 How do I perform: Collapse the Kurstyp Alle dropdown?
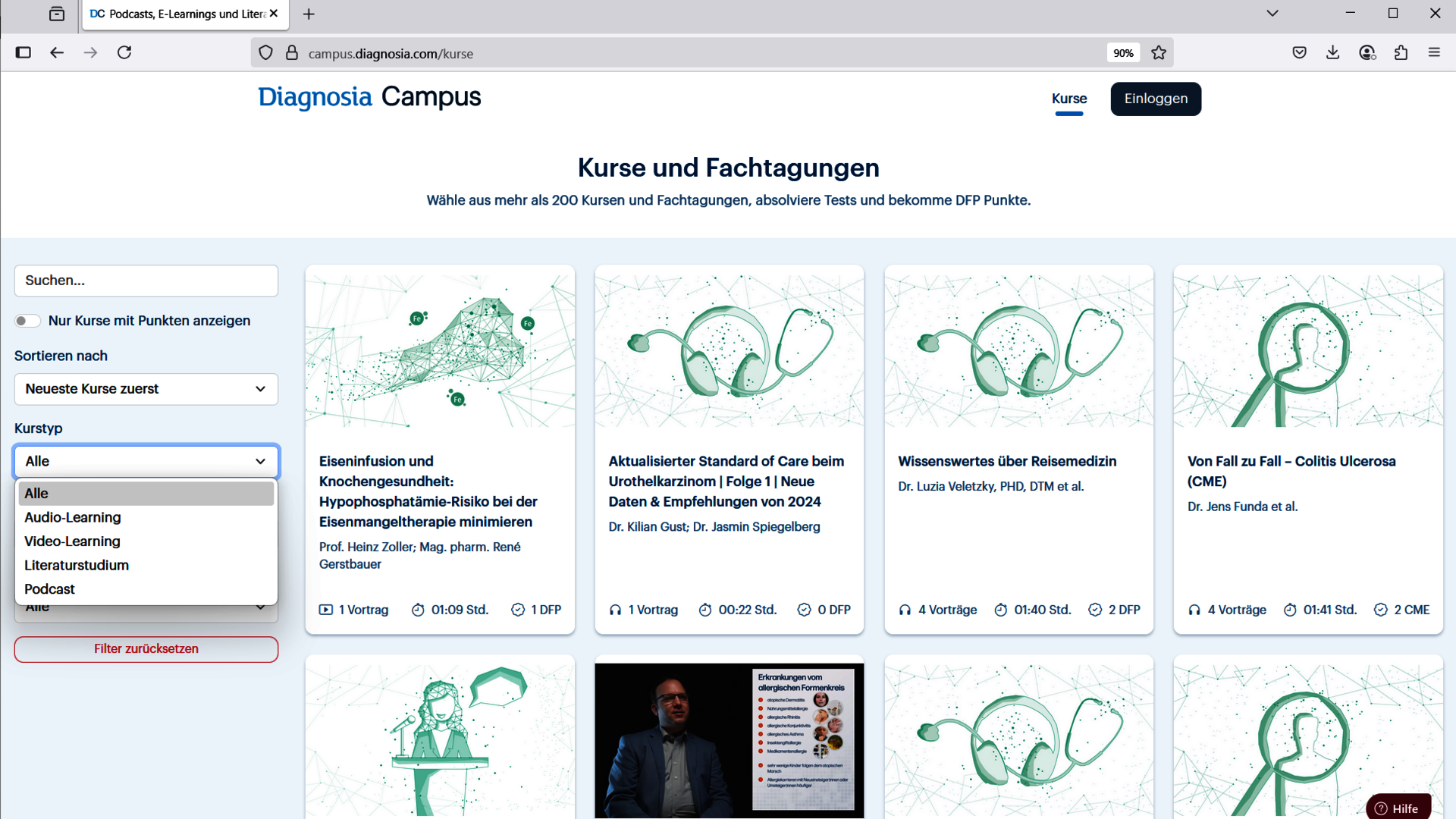pyautogui.click(x=146, y=461)
